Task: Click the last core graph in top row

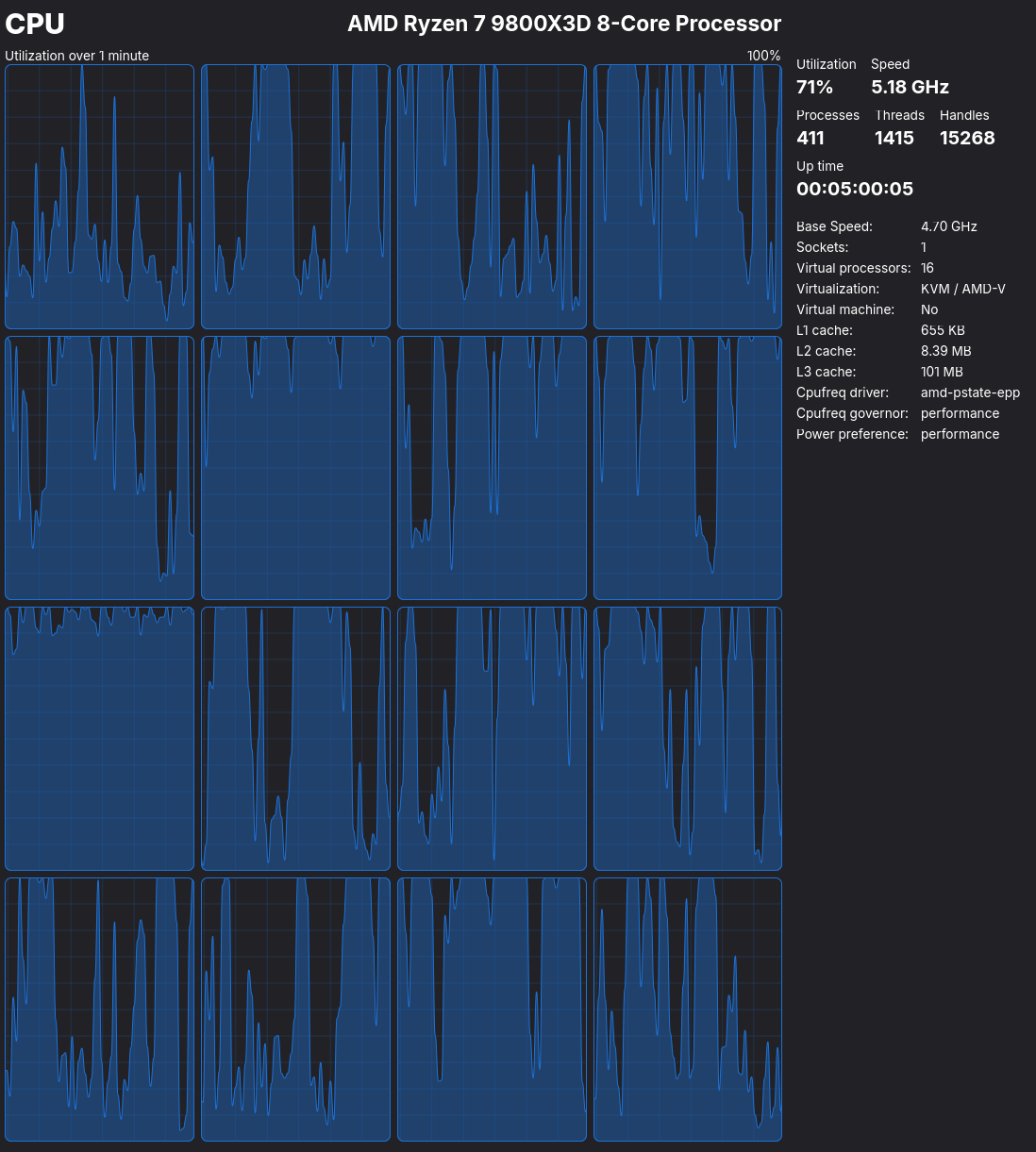Action: (x=688, y=197)
